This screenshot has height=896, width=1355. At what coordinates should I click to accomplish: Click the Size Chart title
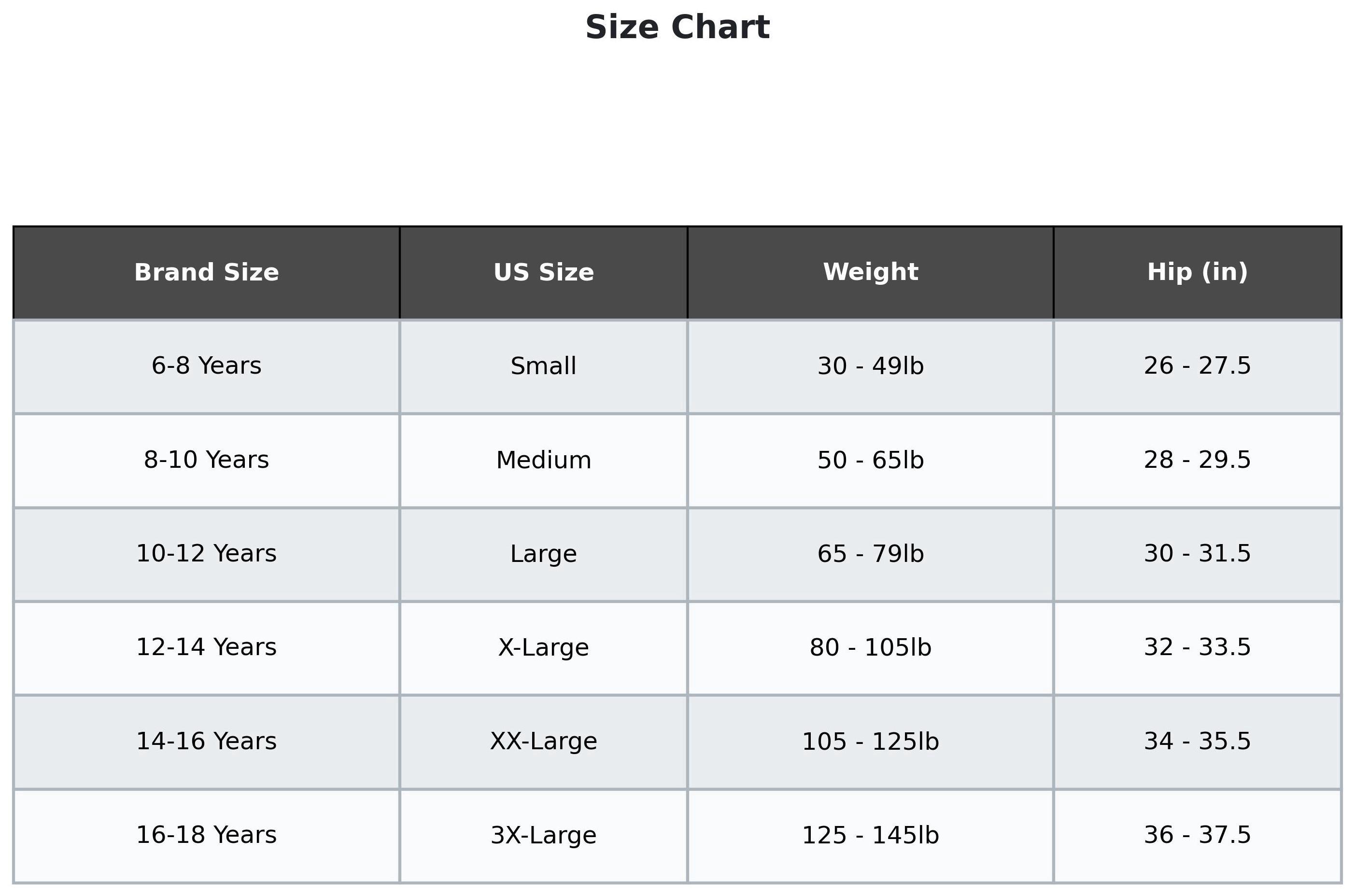click(x=677, y=28)
